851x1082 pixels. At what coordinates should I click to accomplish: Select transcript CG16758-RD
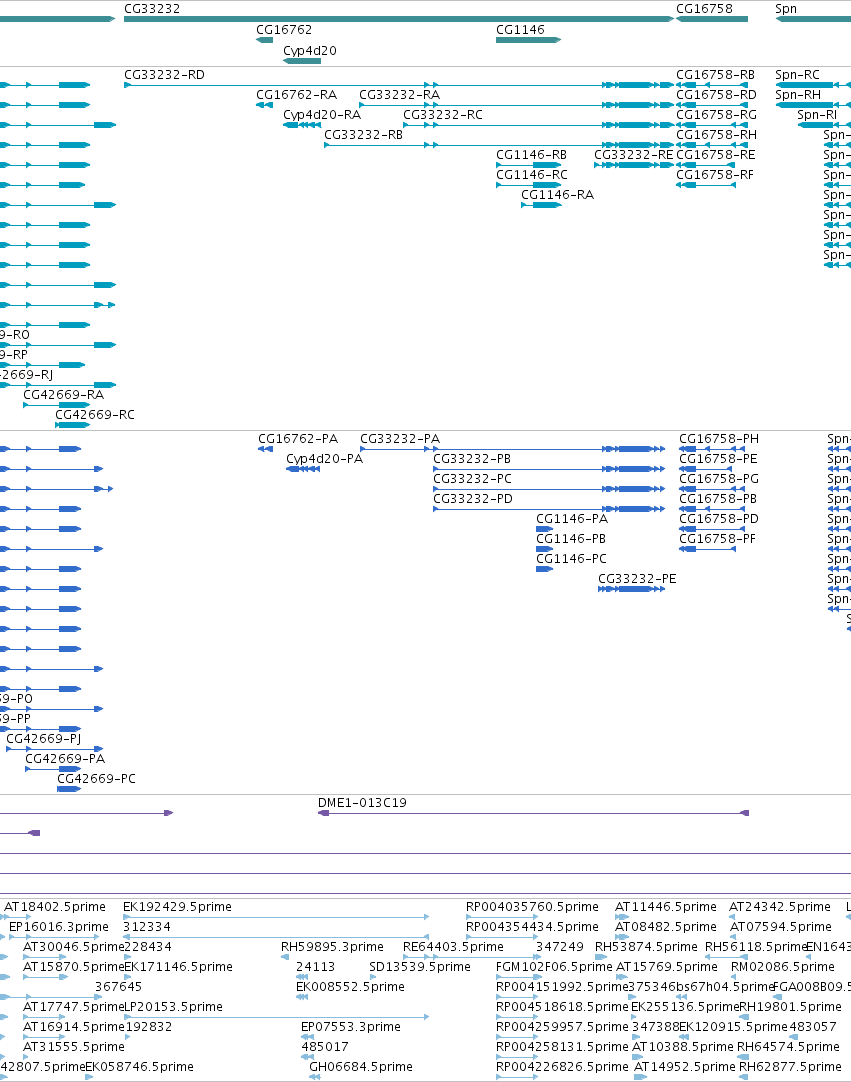(x=716, y=95)
